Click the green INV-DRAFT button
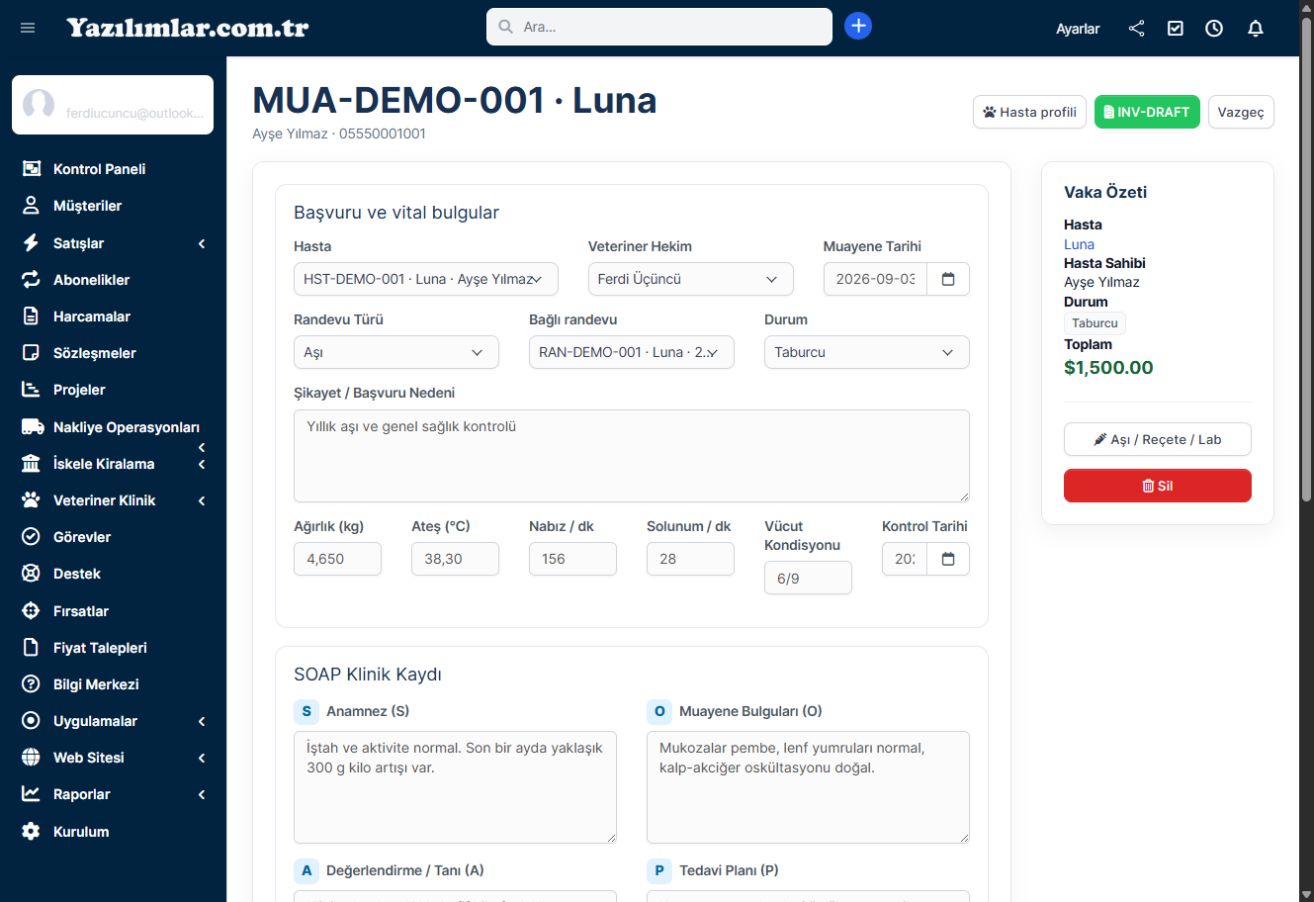Screen dimensions: 1314x902 (1147, 112)
